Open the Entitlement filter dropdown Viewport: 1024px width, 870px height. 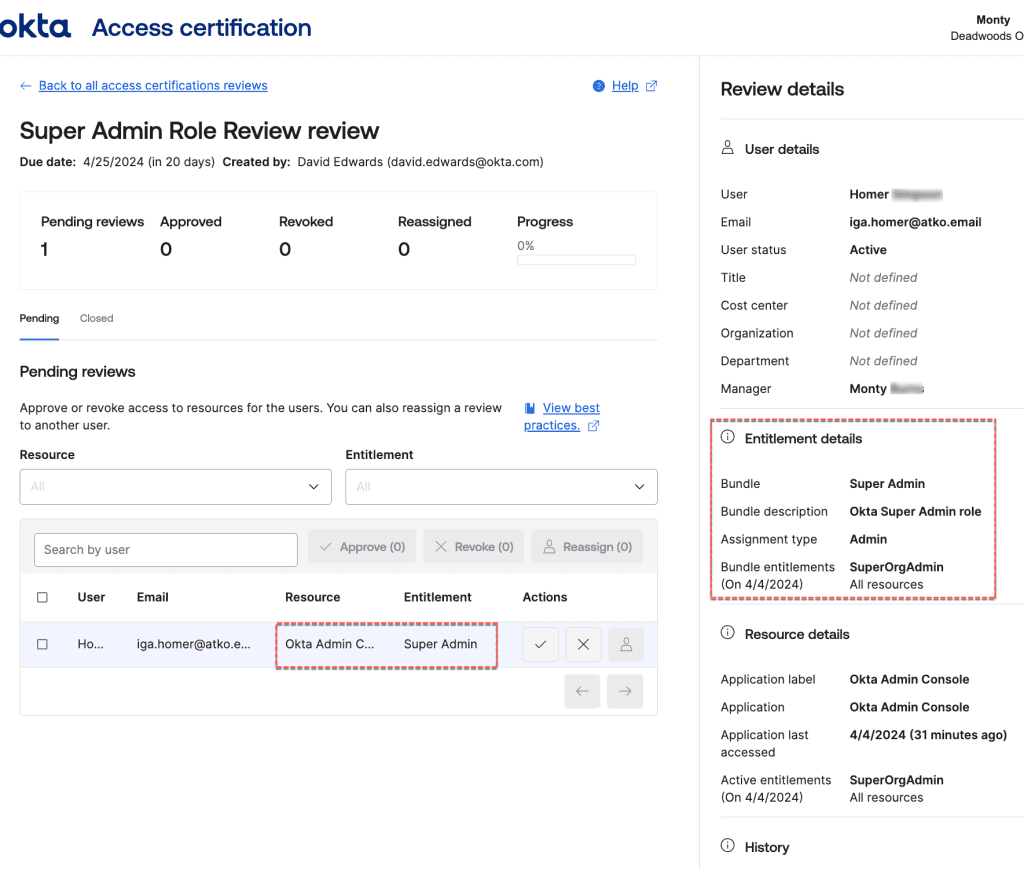501,487
